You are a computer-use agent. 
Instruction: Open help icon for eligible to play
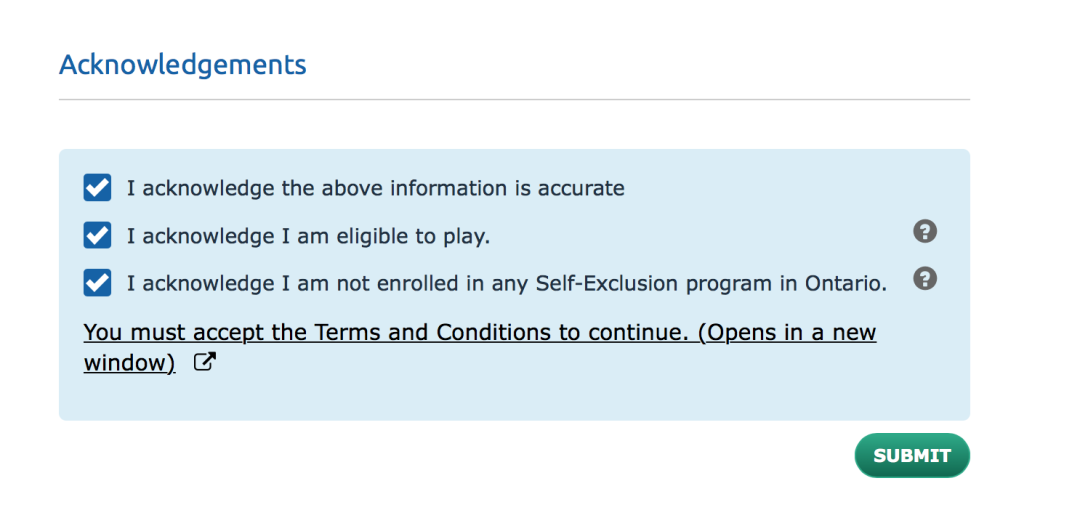click(925, 232)
